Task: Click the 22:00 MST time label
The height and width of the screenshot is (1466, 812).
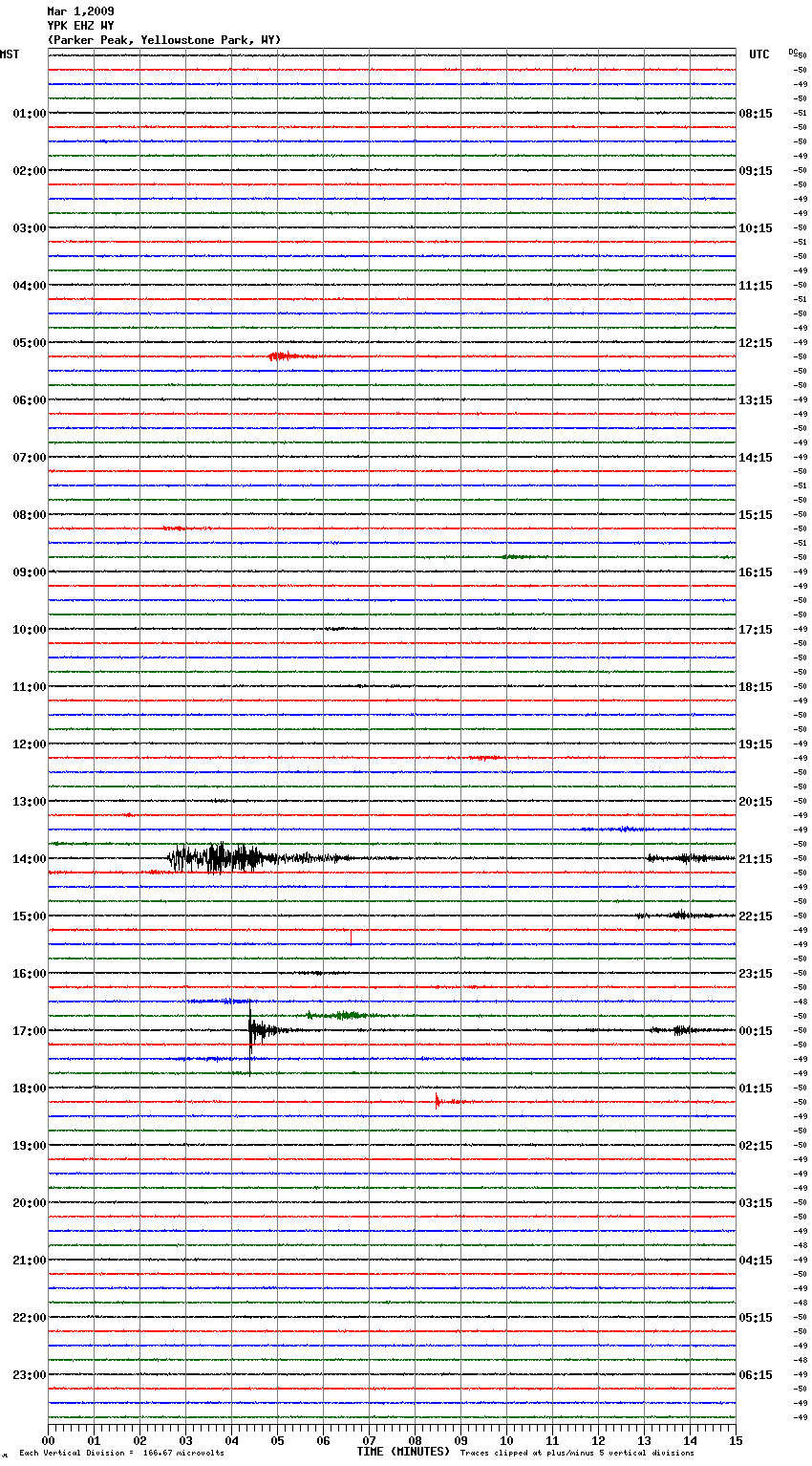Action: point(30,1318)
